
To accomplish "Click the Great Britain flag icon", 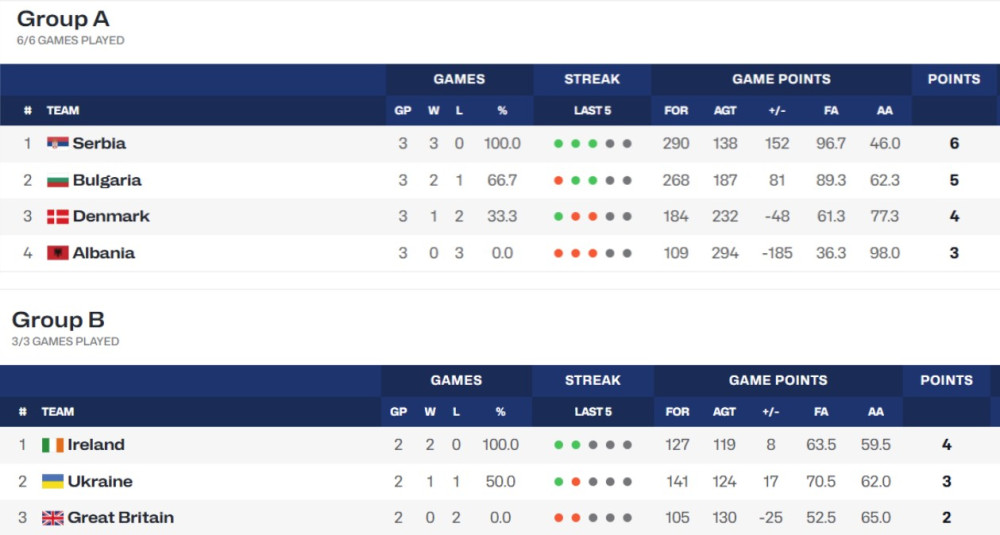I will coord(52,518).
